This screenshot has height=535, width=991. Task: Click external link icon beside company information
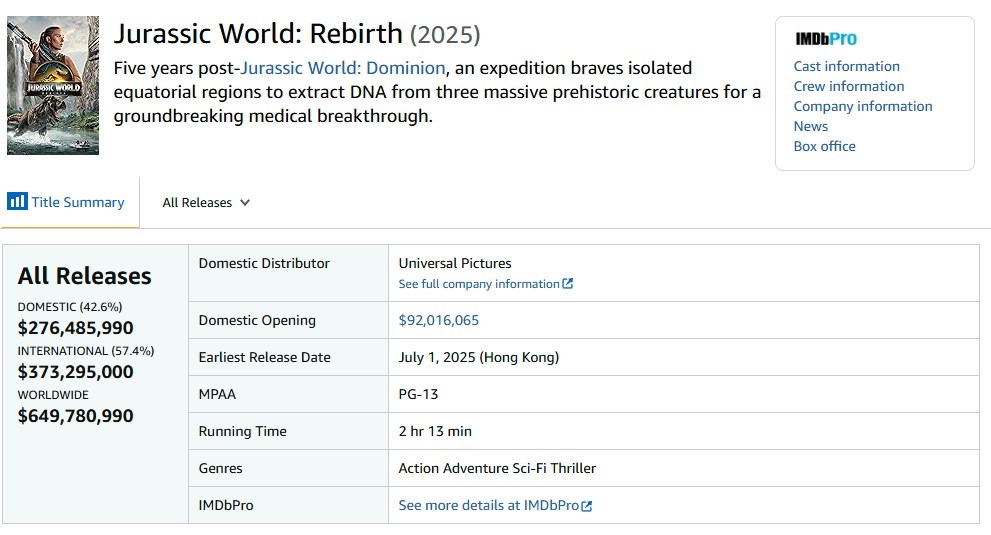point(568,283)
